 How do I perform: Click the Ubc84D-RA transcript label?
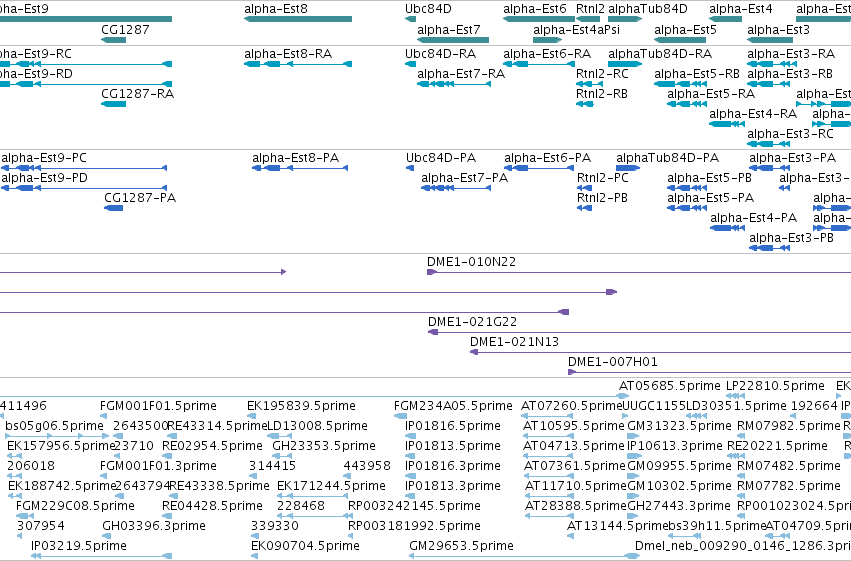pyautogui.click(x=441, y=53)
